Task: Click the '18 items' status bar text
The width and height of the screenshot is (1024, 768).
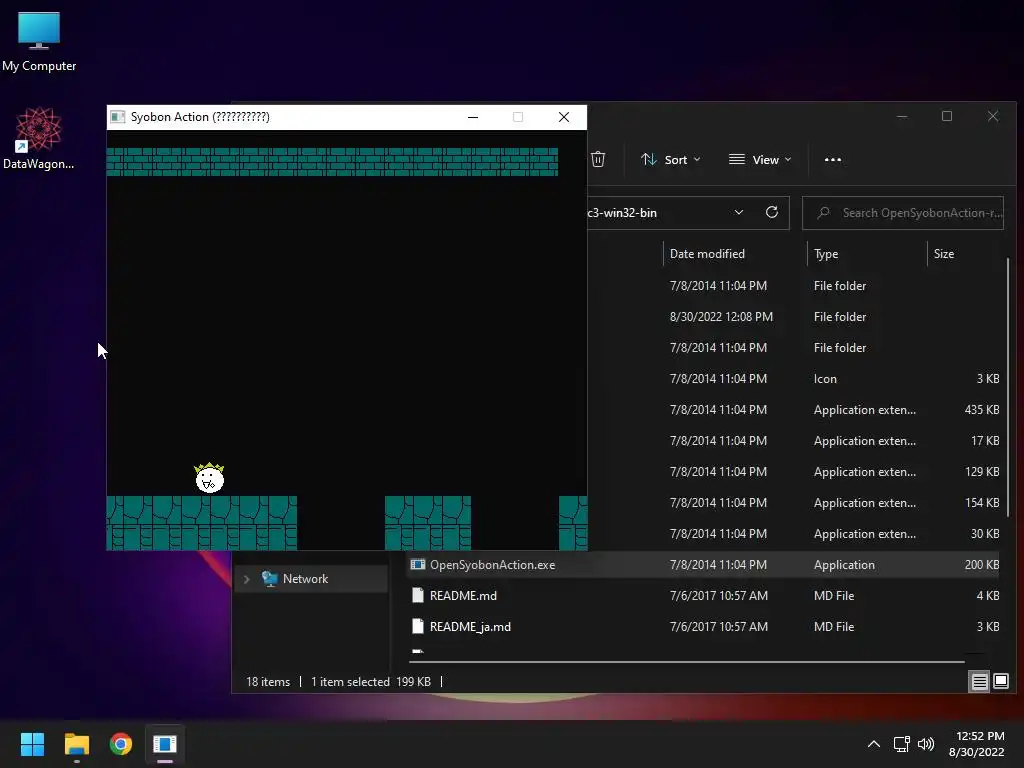Action: click(268, 682)
